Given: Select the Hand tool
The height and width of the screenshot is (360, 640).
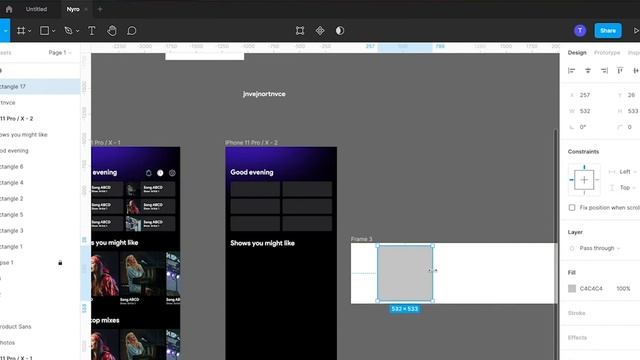Looking at the screenshot, I should (112, 31).
